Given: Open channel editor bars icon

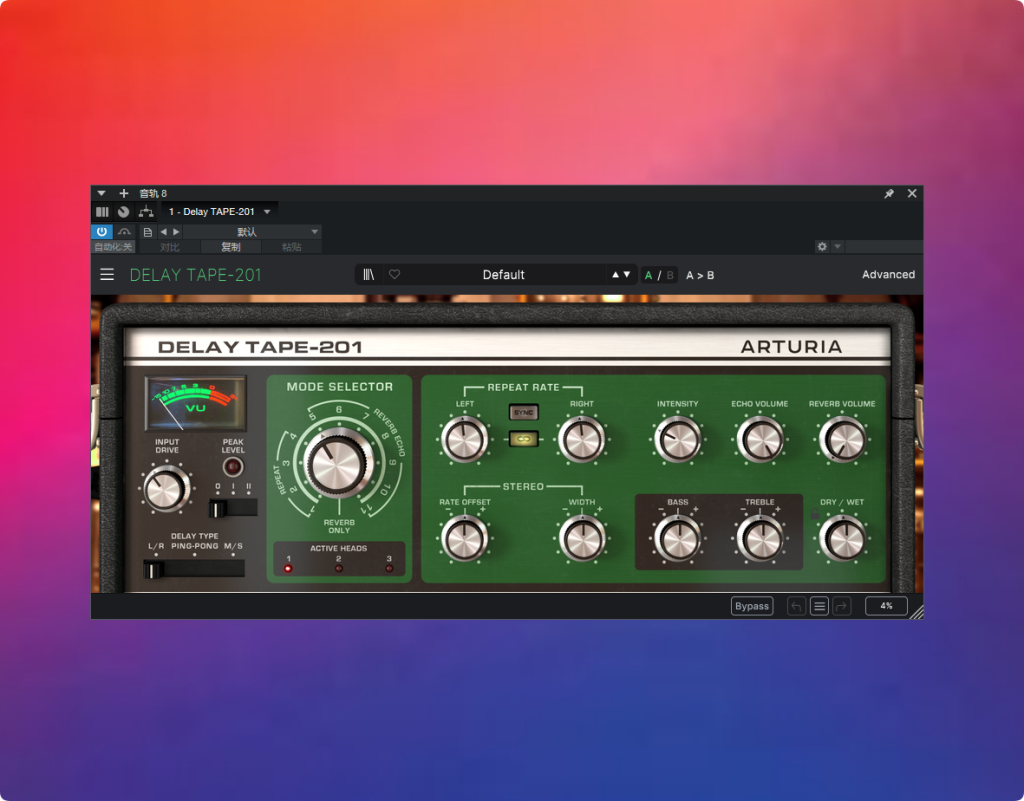Looking at the screenshot, I should [103, 212].
